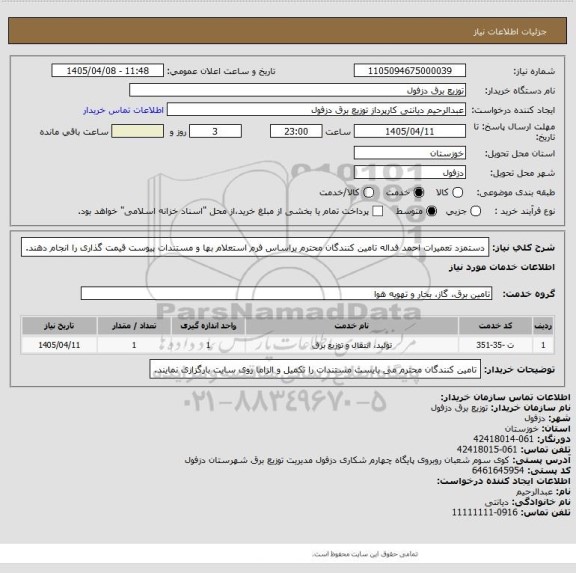Screen dimensions: 576x573
Task: Click the postal code 6461645954
Action: tap(498, 471)
